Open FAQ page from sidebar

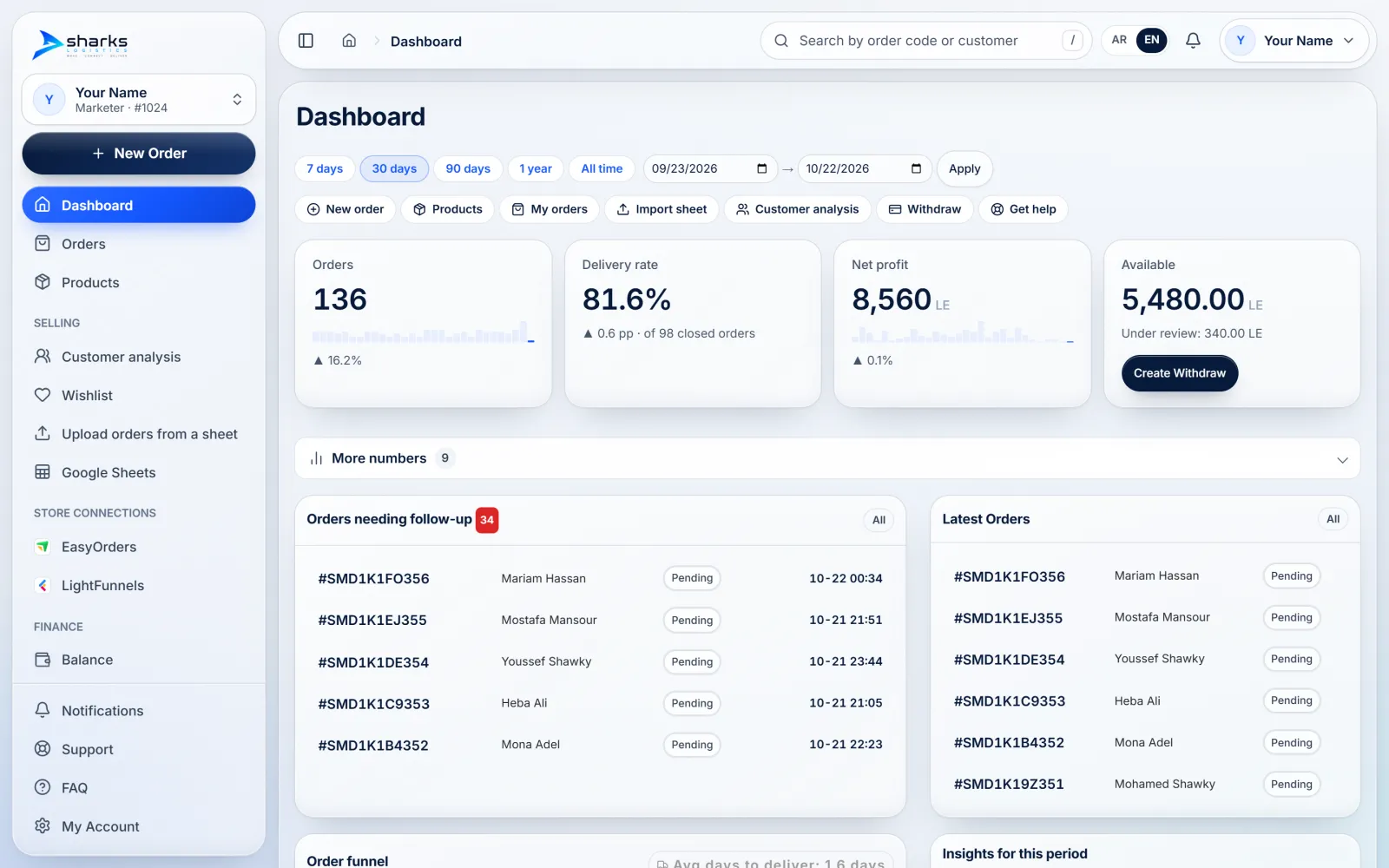click(x=139, y=788)
